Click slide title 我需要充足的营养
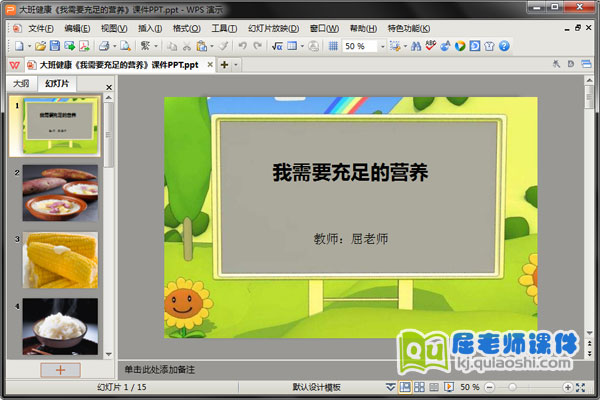Image resolution: width=600 pixels, height=400 pixels. (351, 173)
